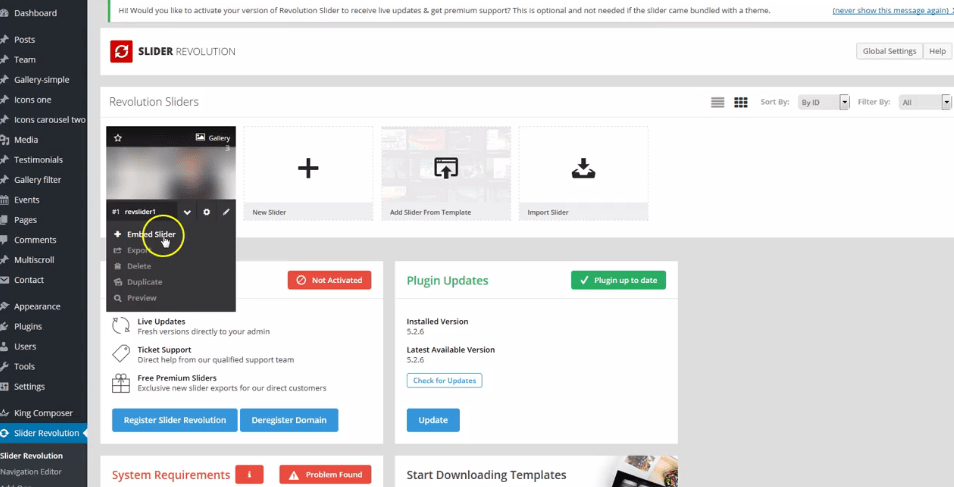Image resolution: width=954 pixels, height=487 pixels.
Task: Open revslider1 settings gear icon
Action: pos(207,212)
